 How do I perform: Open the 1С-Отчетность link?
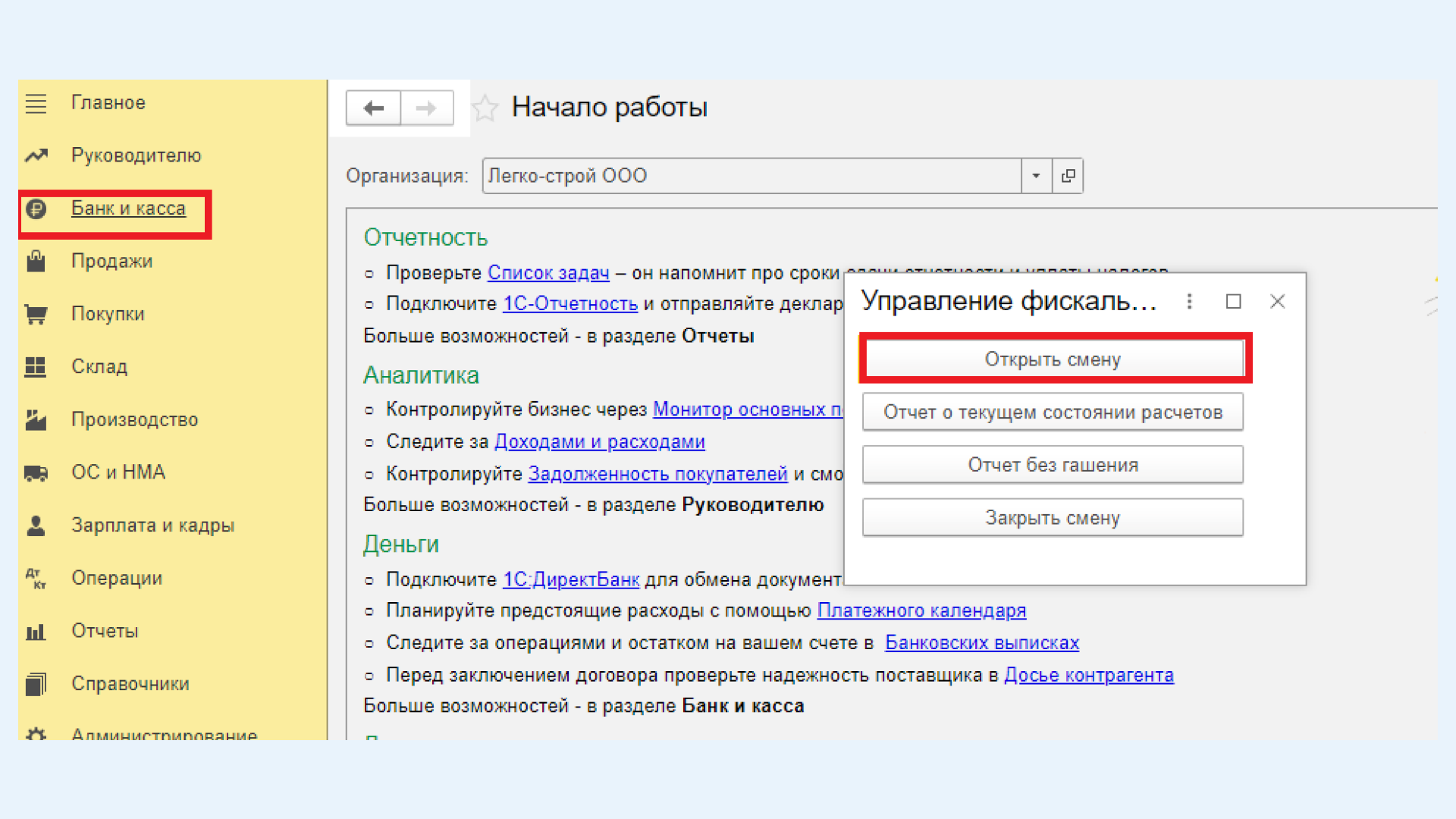(x=570, y=304)
